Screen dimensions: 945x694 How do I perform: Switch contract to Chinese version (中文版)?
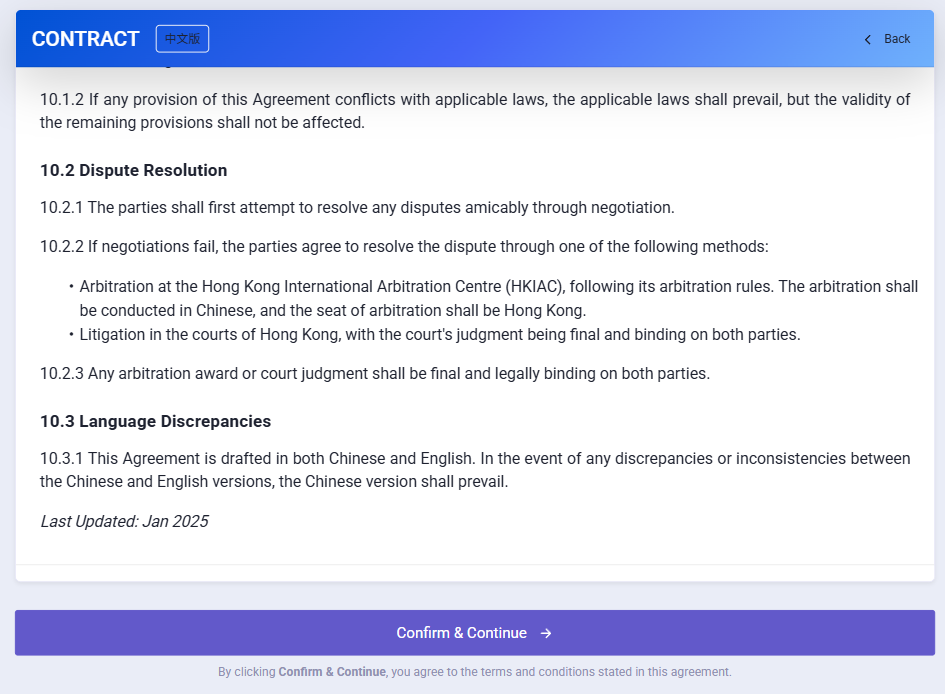pyautogui.click(x=182, y=39)
